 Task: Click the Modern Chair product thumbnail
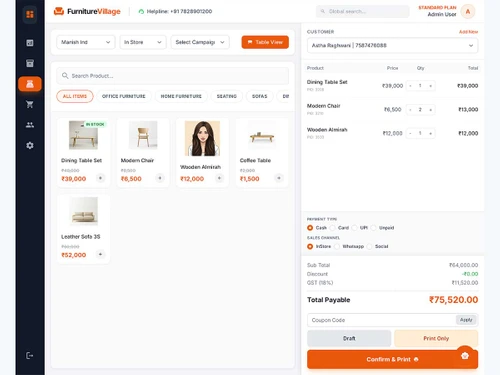tap(143, 135)
